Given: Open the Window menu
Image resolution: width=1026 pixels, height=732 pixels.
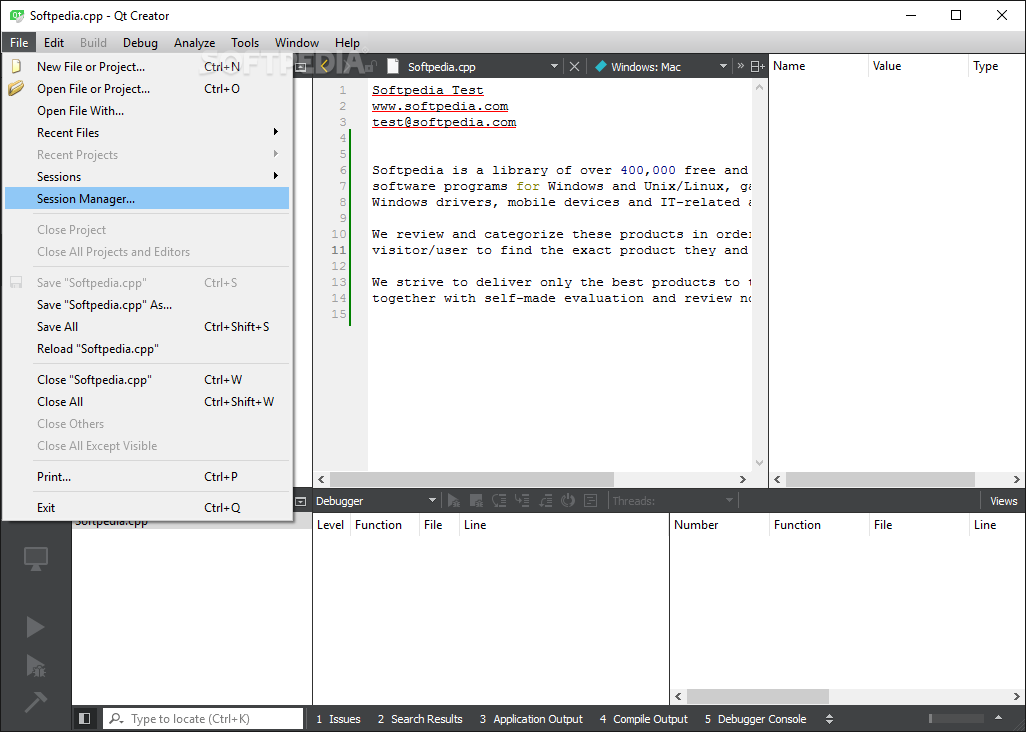Looking at the screenshot, I should (x=296, y=43).
